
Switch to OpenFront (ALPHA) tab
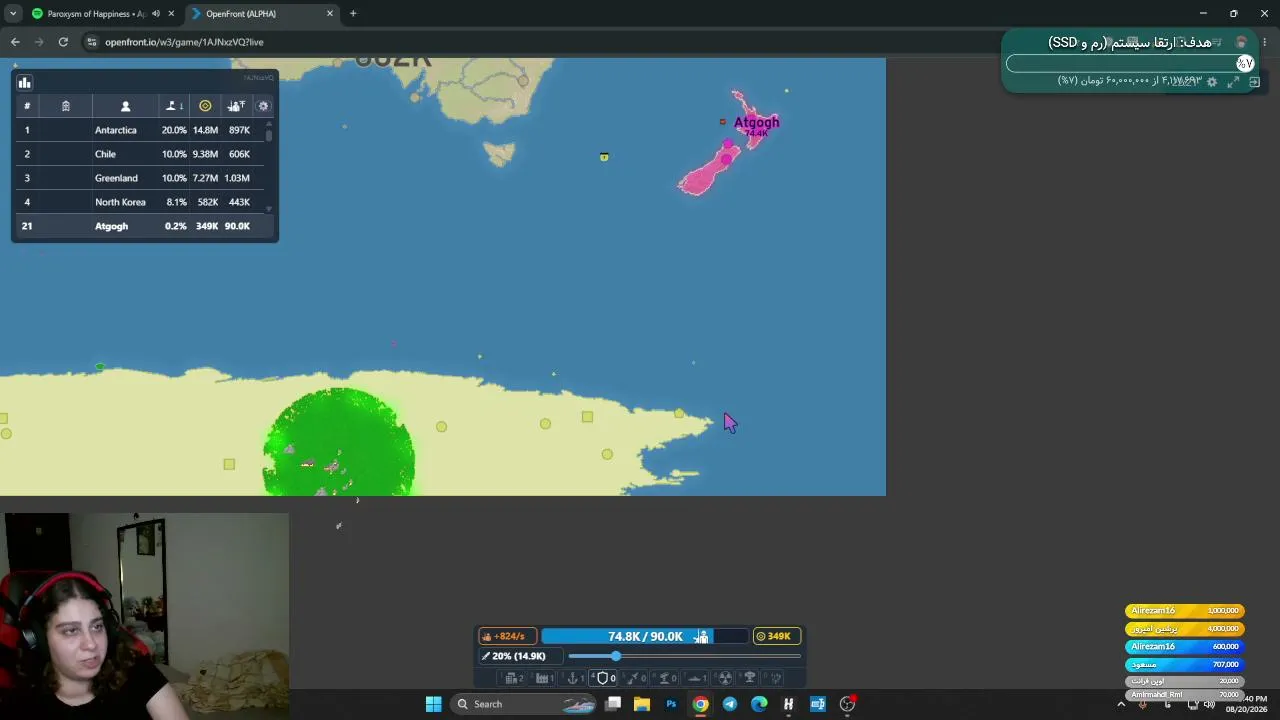[x=262, y=14]
